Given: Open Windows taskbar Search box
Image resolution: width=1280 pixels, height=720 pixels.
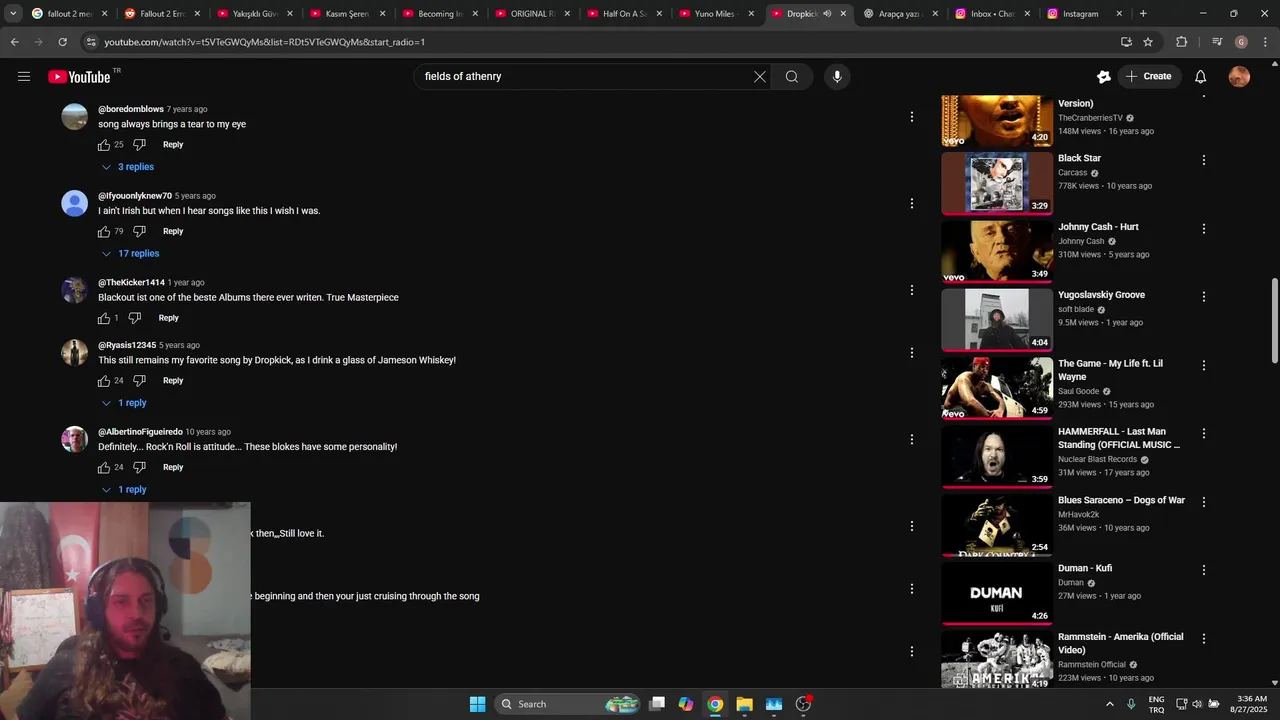Looking at the screenshot, I should (567, 704).
